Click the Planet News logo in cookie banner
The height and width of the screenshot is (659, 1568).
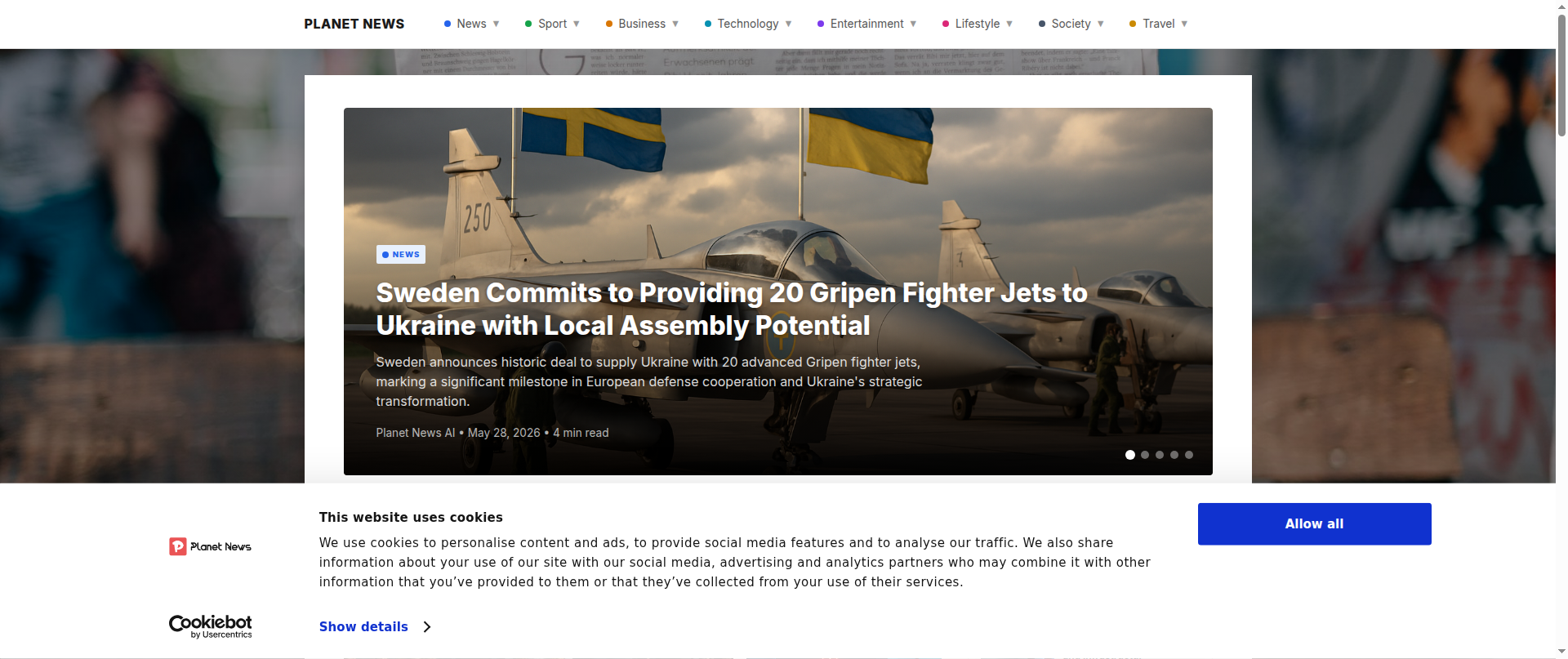coord(210,546)
